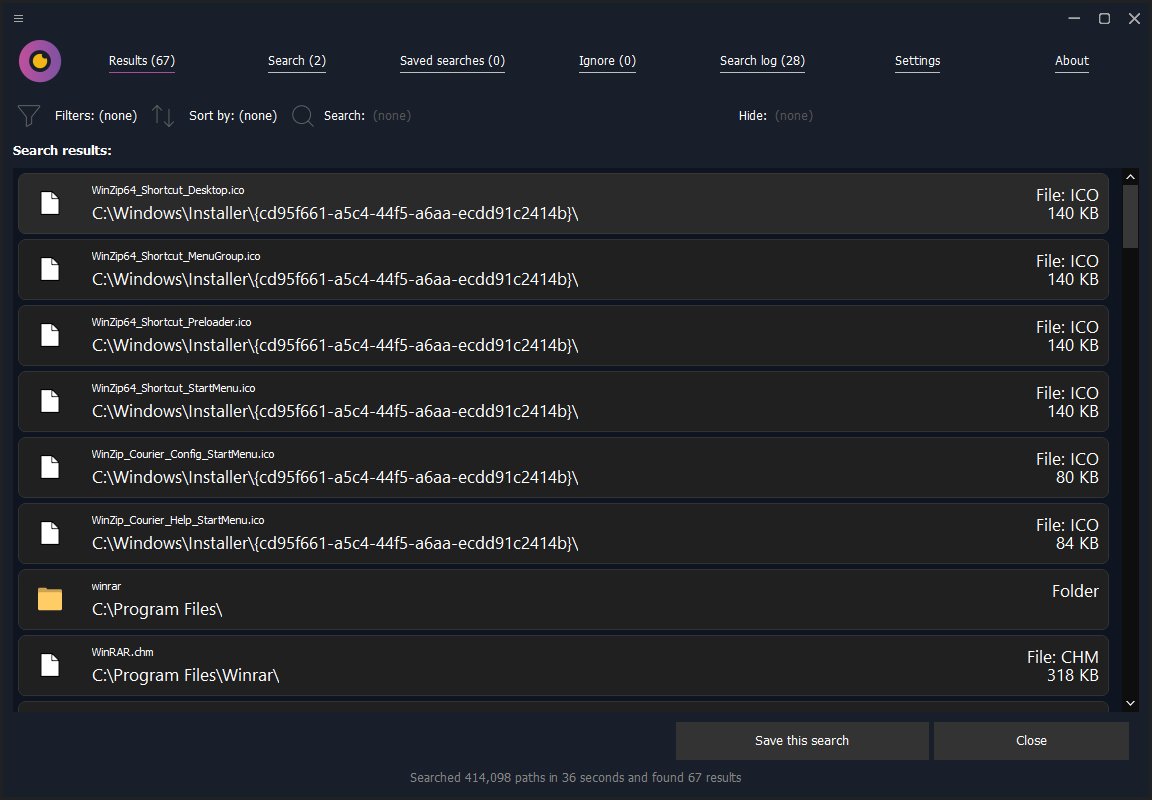Image resolution: width=1152 pixels, height=800 pixels.
Task: Click the hamburger menu icon
Action: point(18,18)
